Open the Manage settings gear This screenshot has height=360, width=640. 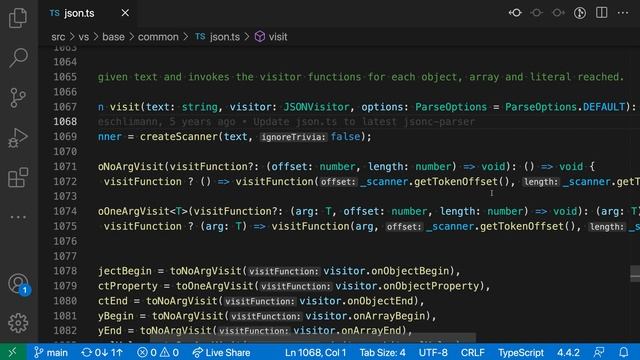18,322
